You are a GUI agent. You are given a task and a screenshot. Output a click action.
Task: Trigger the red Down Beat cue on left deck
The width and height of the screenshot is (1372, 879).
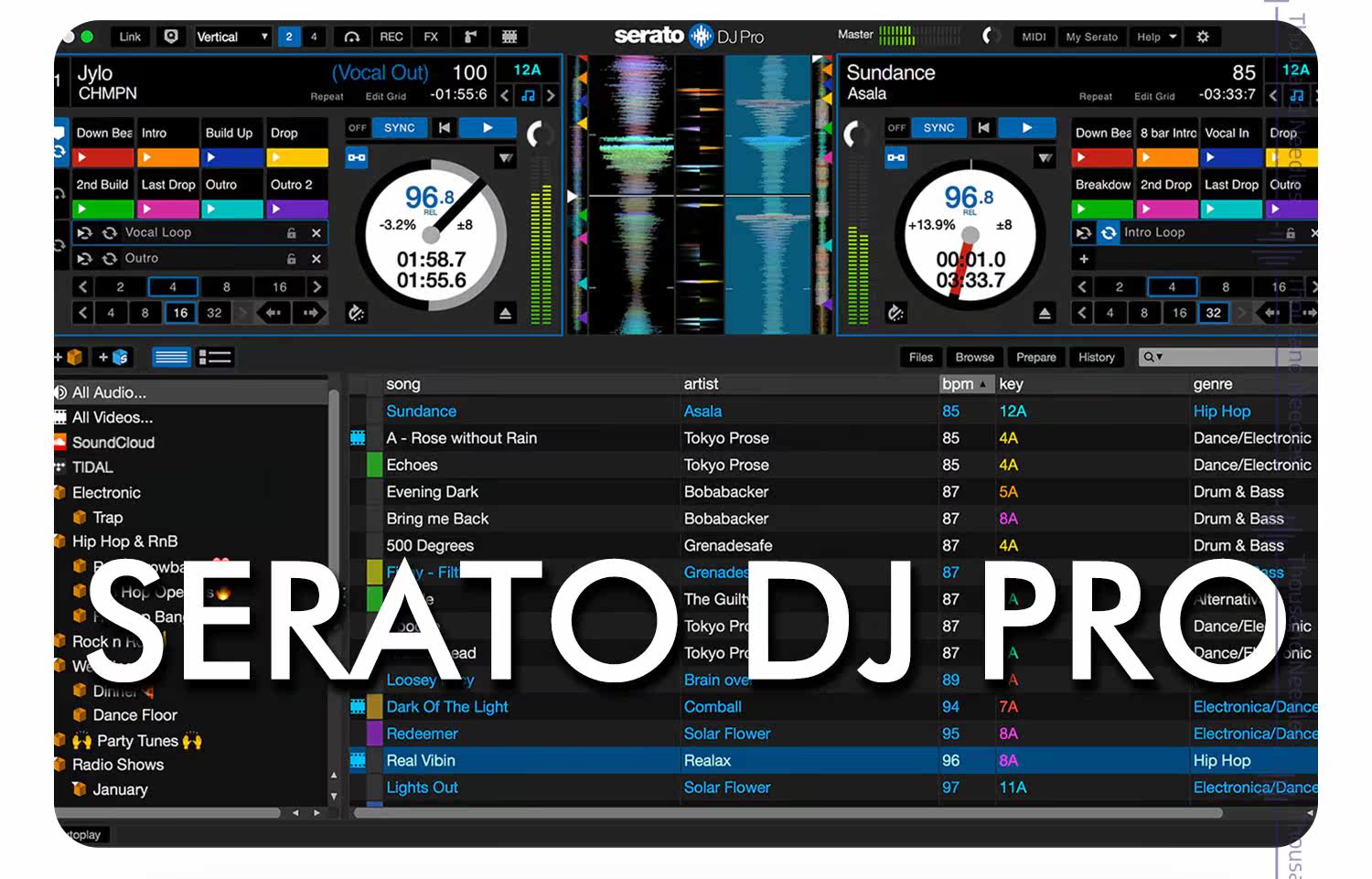point(103,157)
